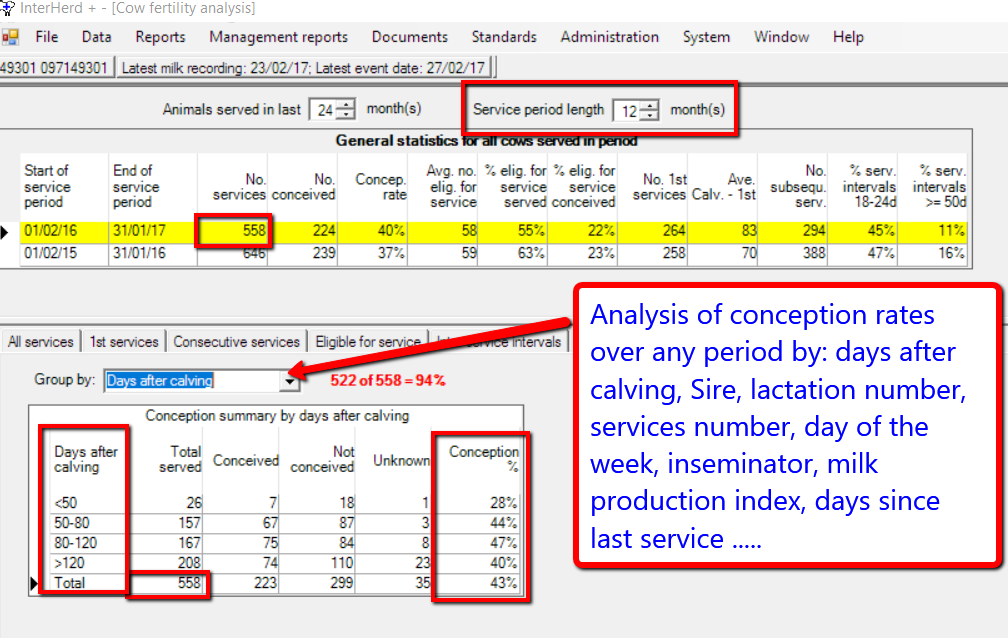Select the Total row label in conception summary
The width and height of the screenshot is (1008, 638).
pos(69,583)
